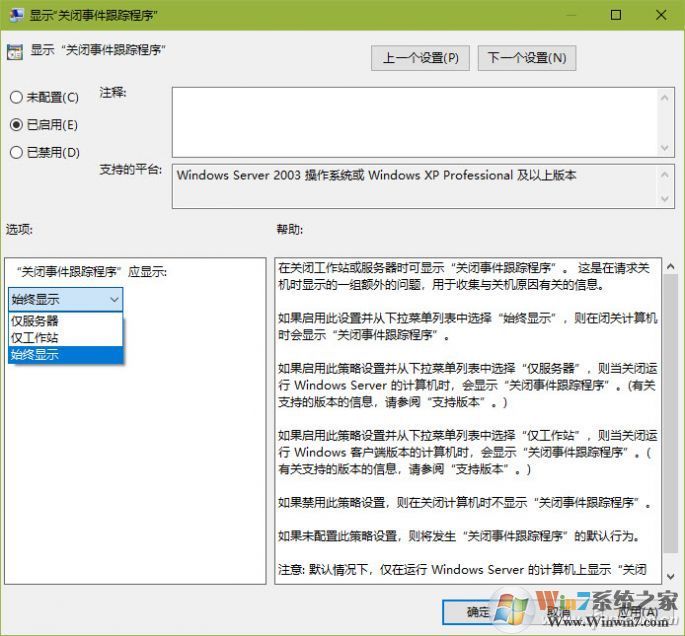Viewport: 685px width, 636px height.
Task: Select the 已禁用 radio button
Action: (16, 152)
